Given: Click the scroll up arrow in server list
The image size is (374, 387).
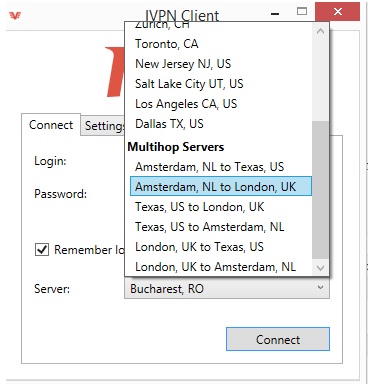Looking at the screenshot, I should (320, 32).
